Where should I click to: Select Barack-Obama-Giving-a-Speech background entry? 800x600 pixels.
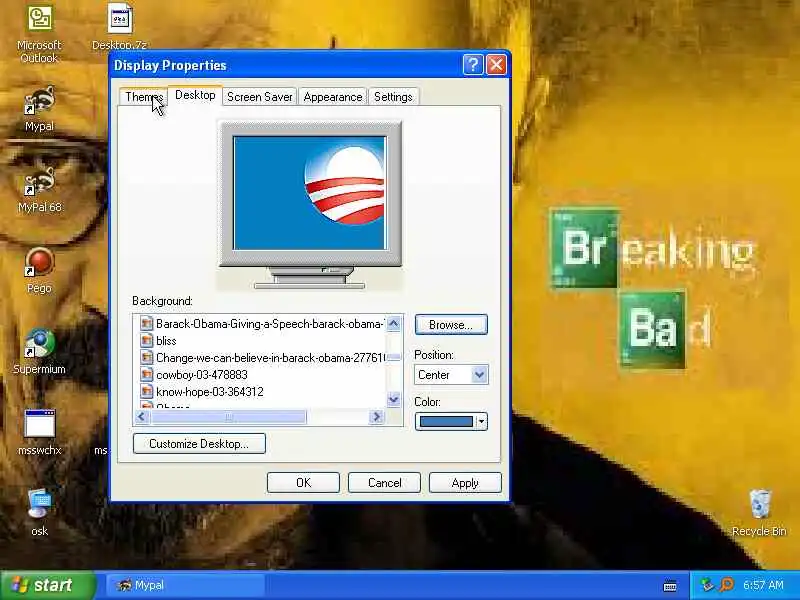tap(260, 323)
